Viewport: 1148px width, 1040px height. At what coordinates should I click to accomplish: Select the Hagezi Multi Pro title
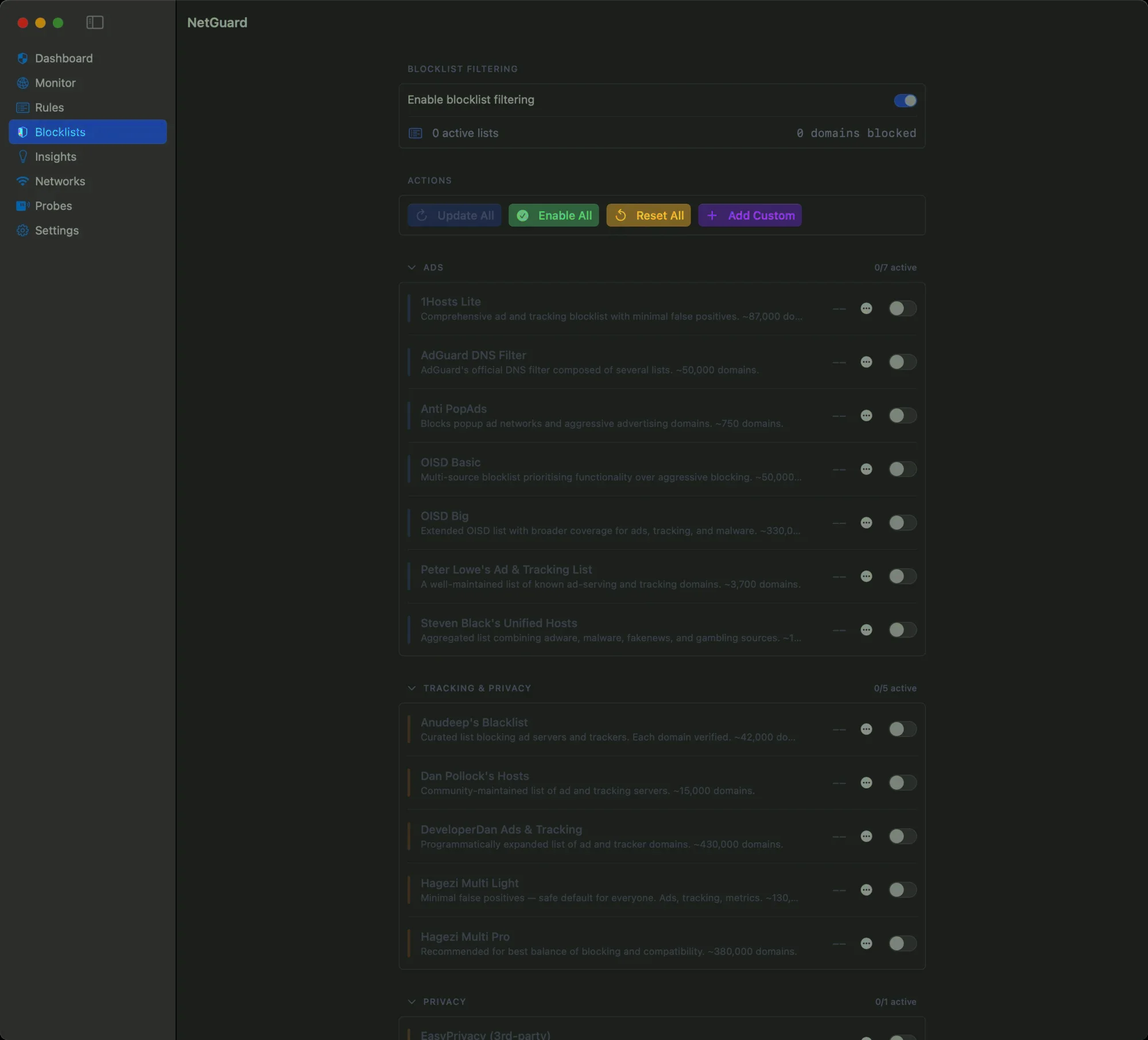tap(465, 937)
